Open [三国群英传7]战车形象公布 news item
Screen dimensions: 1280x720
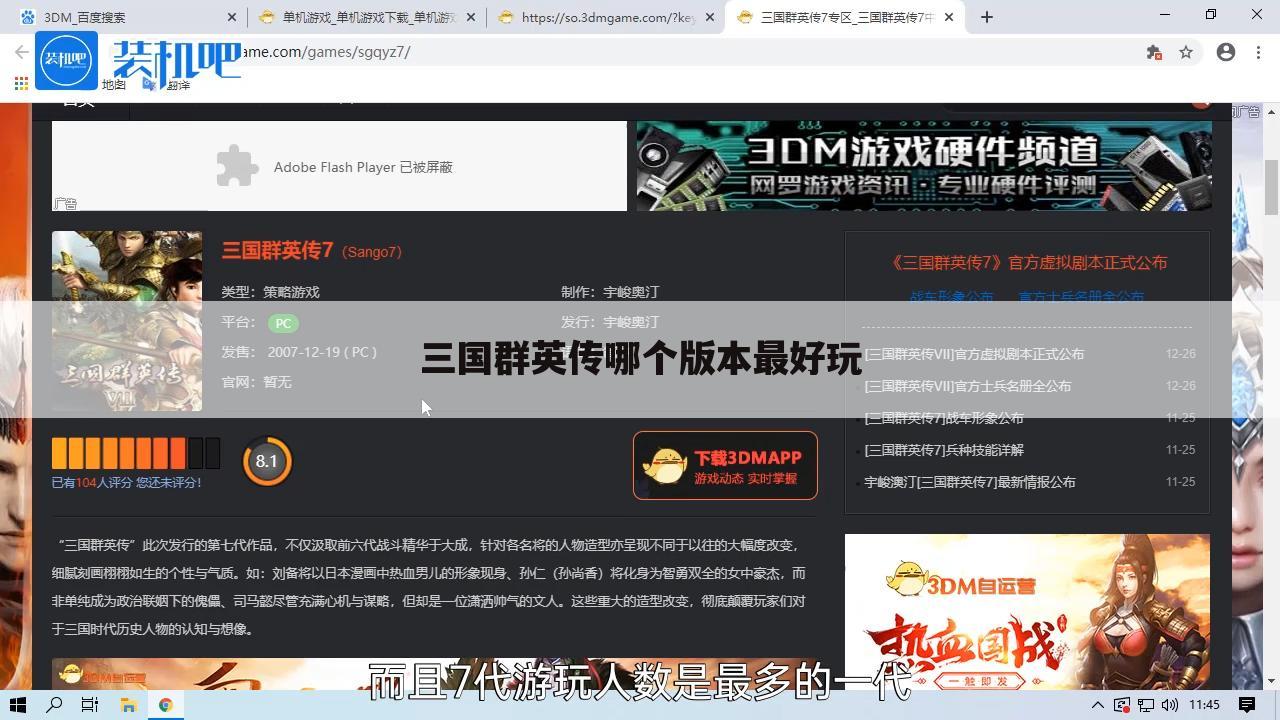point(944,418)
